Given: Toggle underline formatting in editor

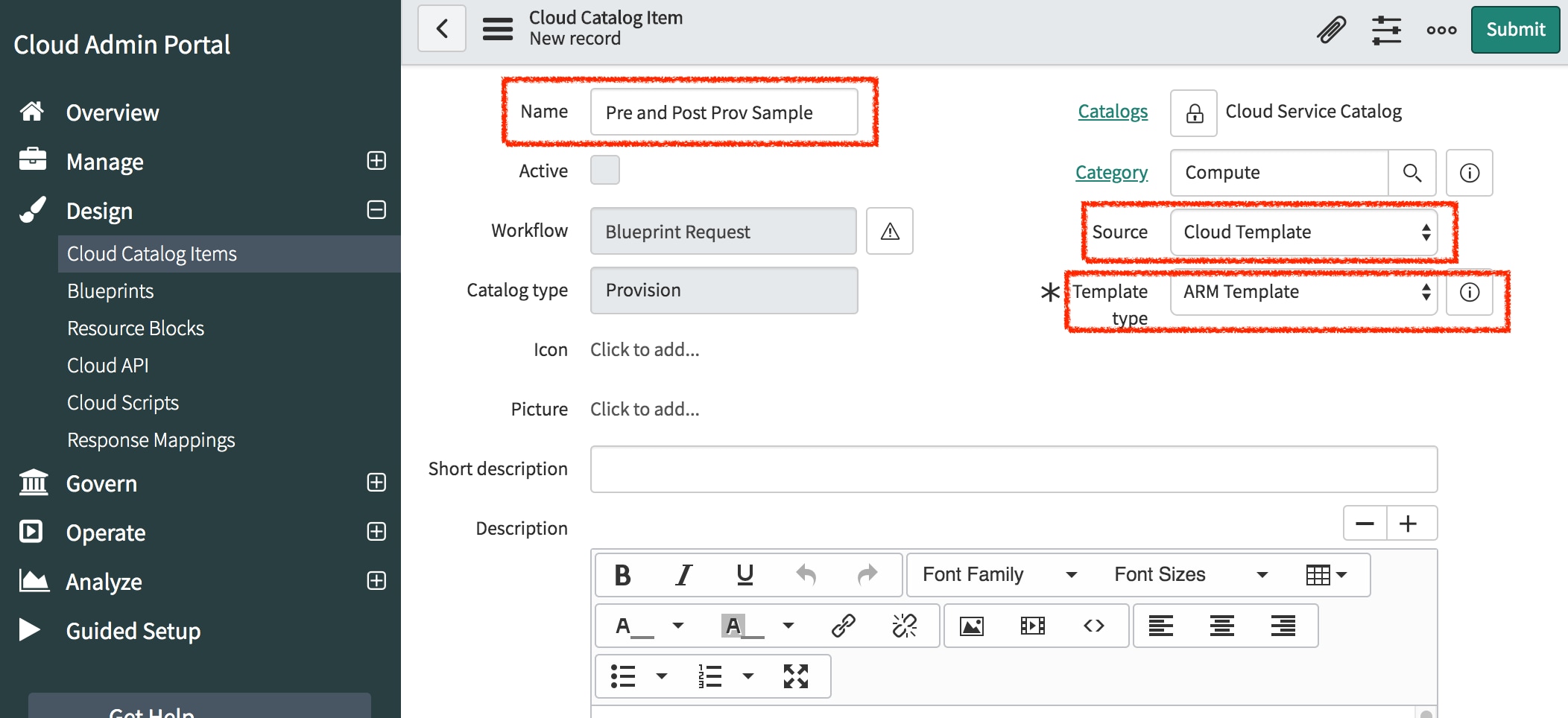Looking at the screenshot, I should tap(745, 575).
